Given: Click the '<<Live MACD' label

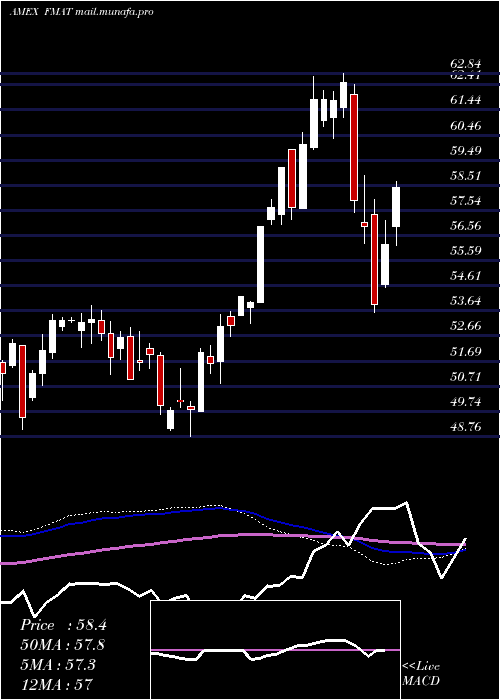Looking at the screenshot, I should [x=421, y=674].
